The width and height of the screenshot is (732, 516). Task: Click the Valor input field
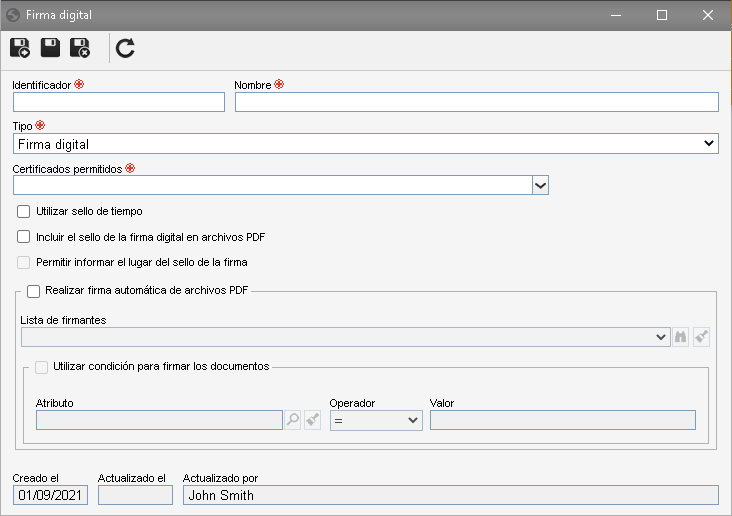pos(563,420)
